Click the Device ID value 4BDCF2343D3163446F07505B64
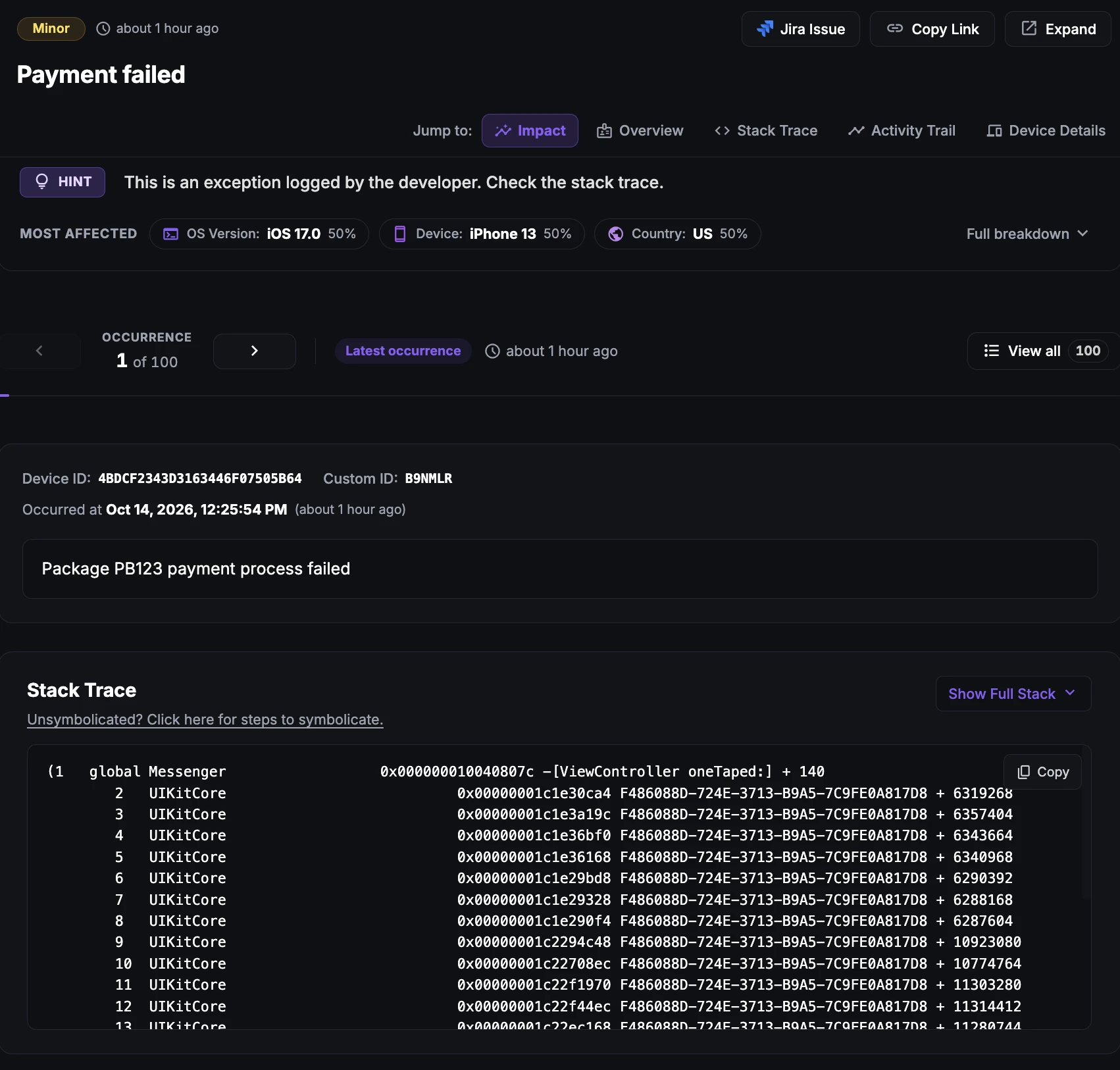Image resolution: width=1120 pixels, height=1070 pixels. point(200,478)
